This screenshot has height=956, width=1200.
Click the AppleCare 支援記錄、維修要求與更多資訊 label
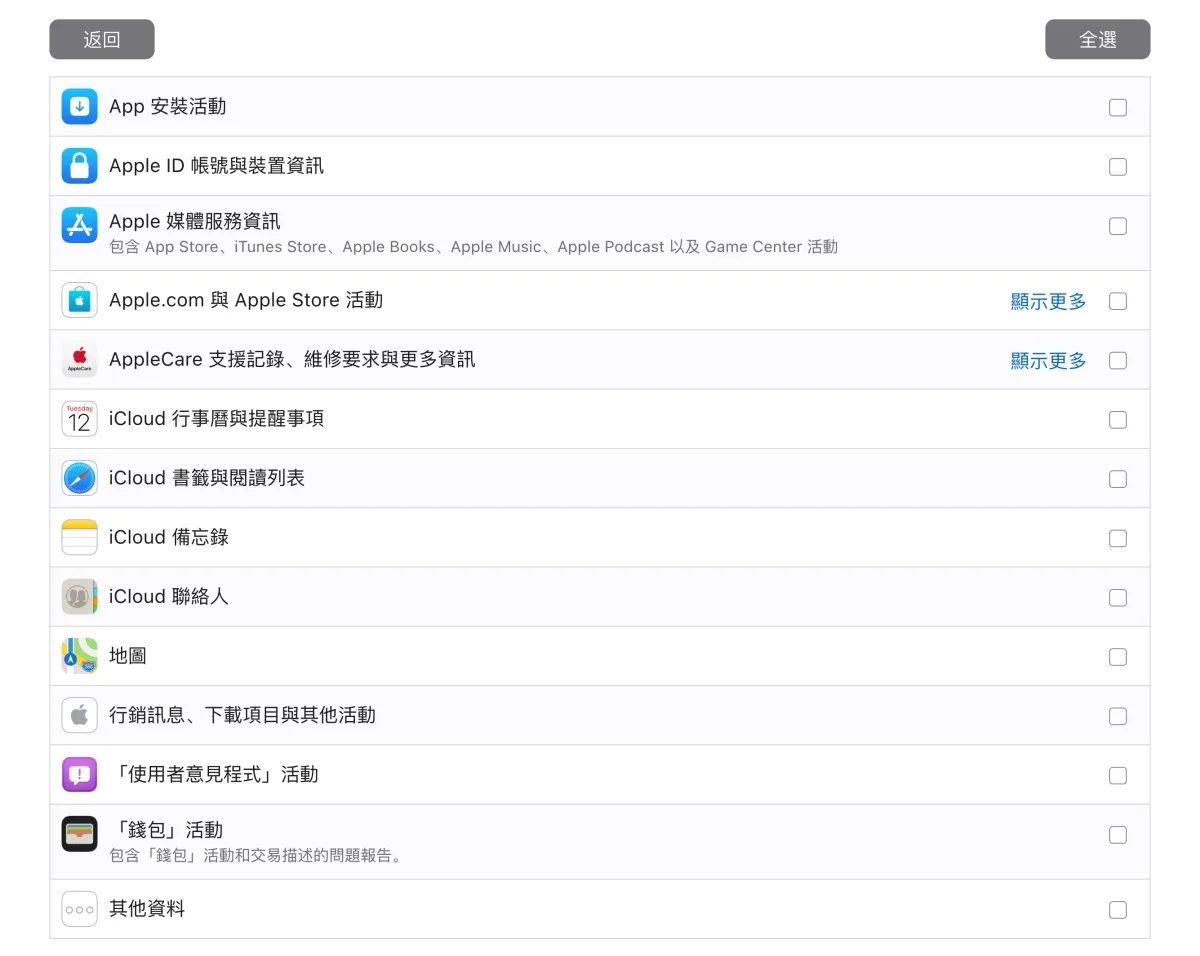coord(292,359)
